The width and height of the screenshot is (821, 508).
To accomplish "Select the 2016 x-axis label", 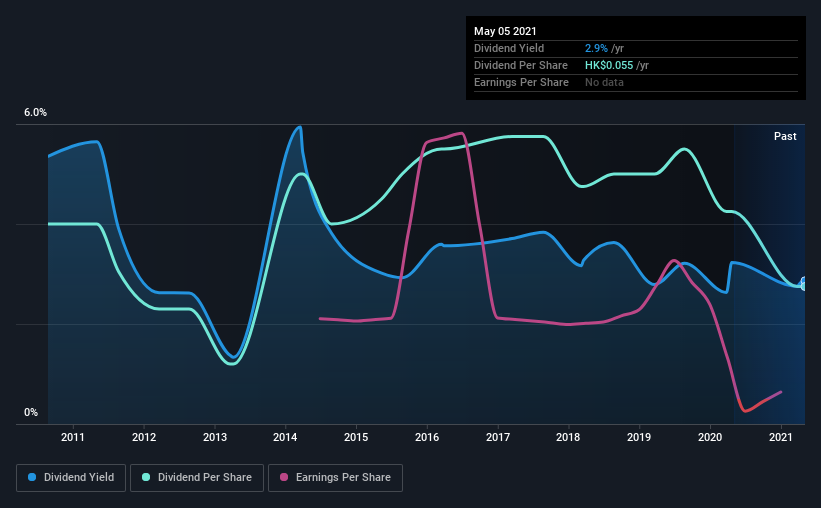I will (427, 437).
